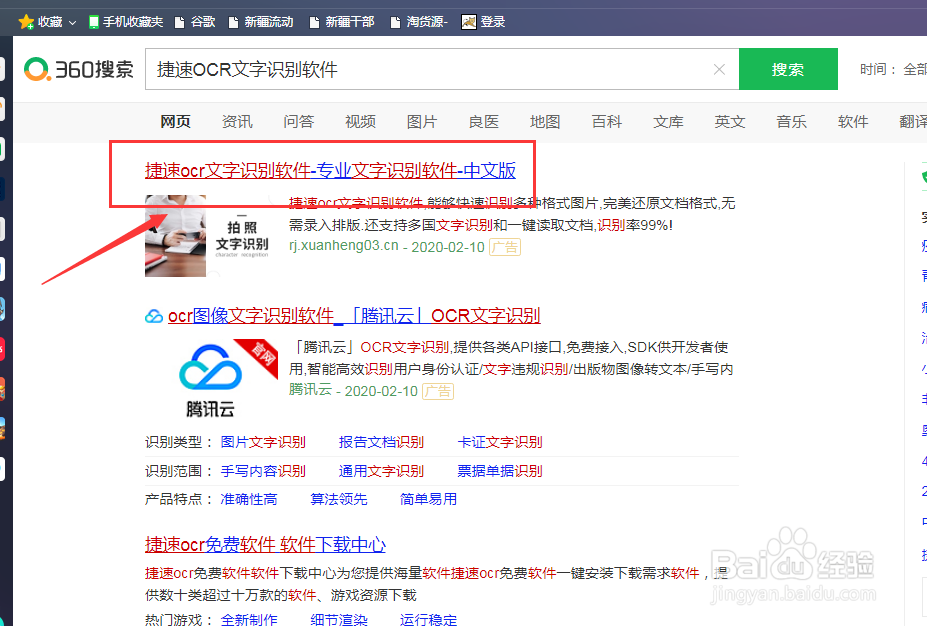
Task: Select the 网页 tab
Action: click(176, 122)
